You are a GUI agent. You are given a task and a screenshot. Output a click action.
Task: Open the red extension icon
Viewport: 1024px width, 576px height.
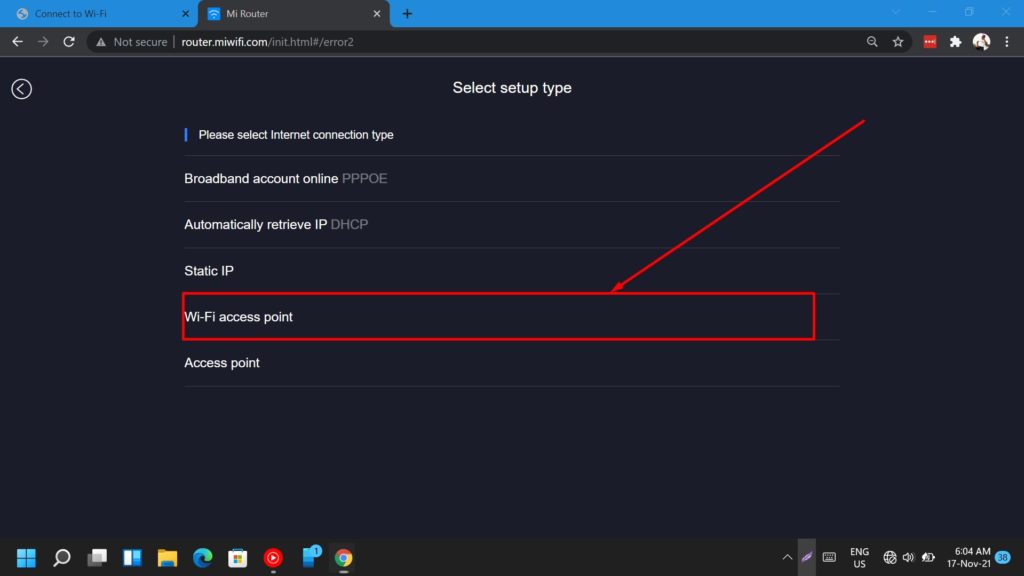click(930, 42)
